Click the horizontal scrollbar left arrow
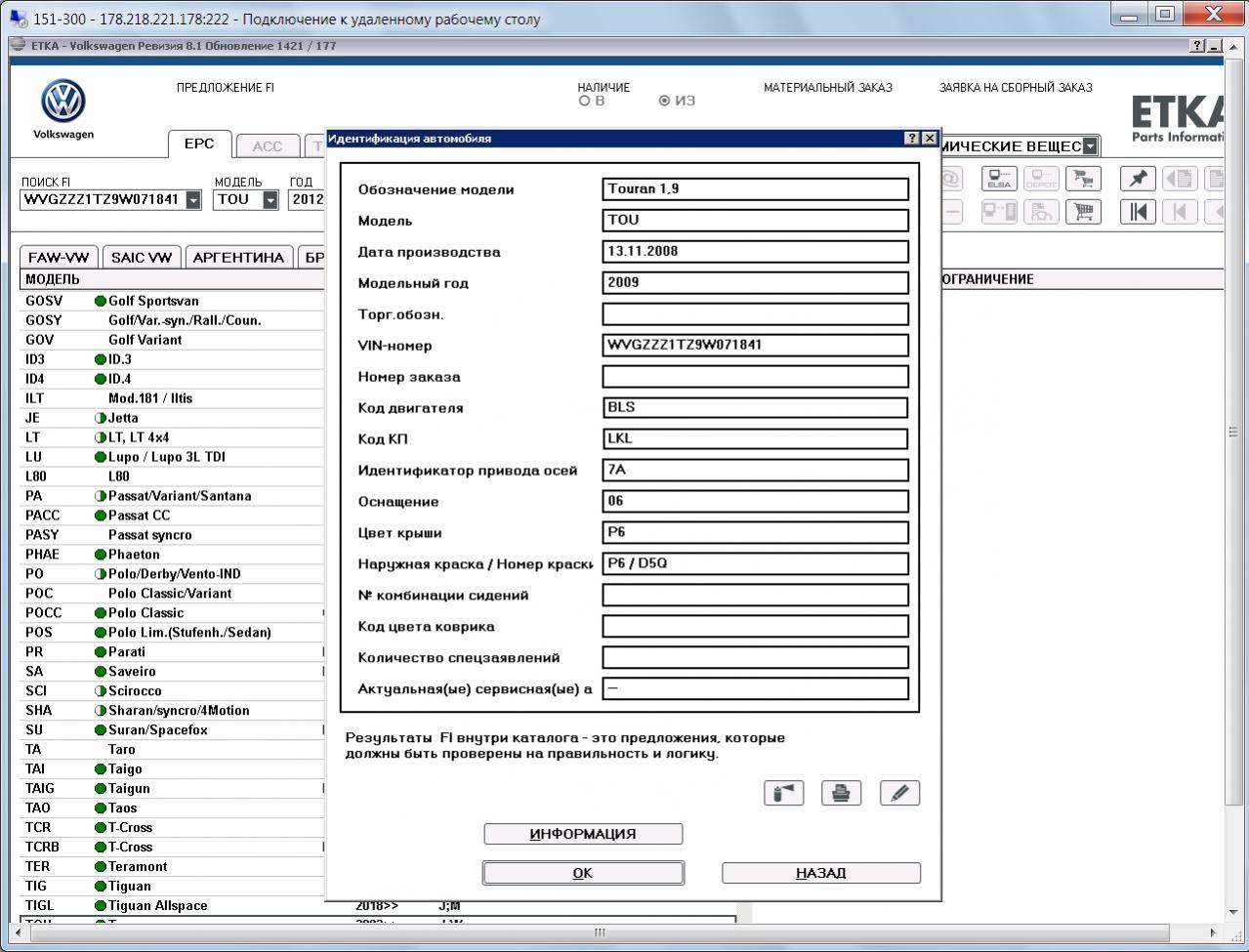 [16, 932]
